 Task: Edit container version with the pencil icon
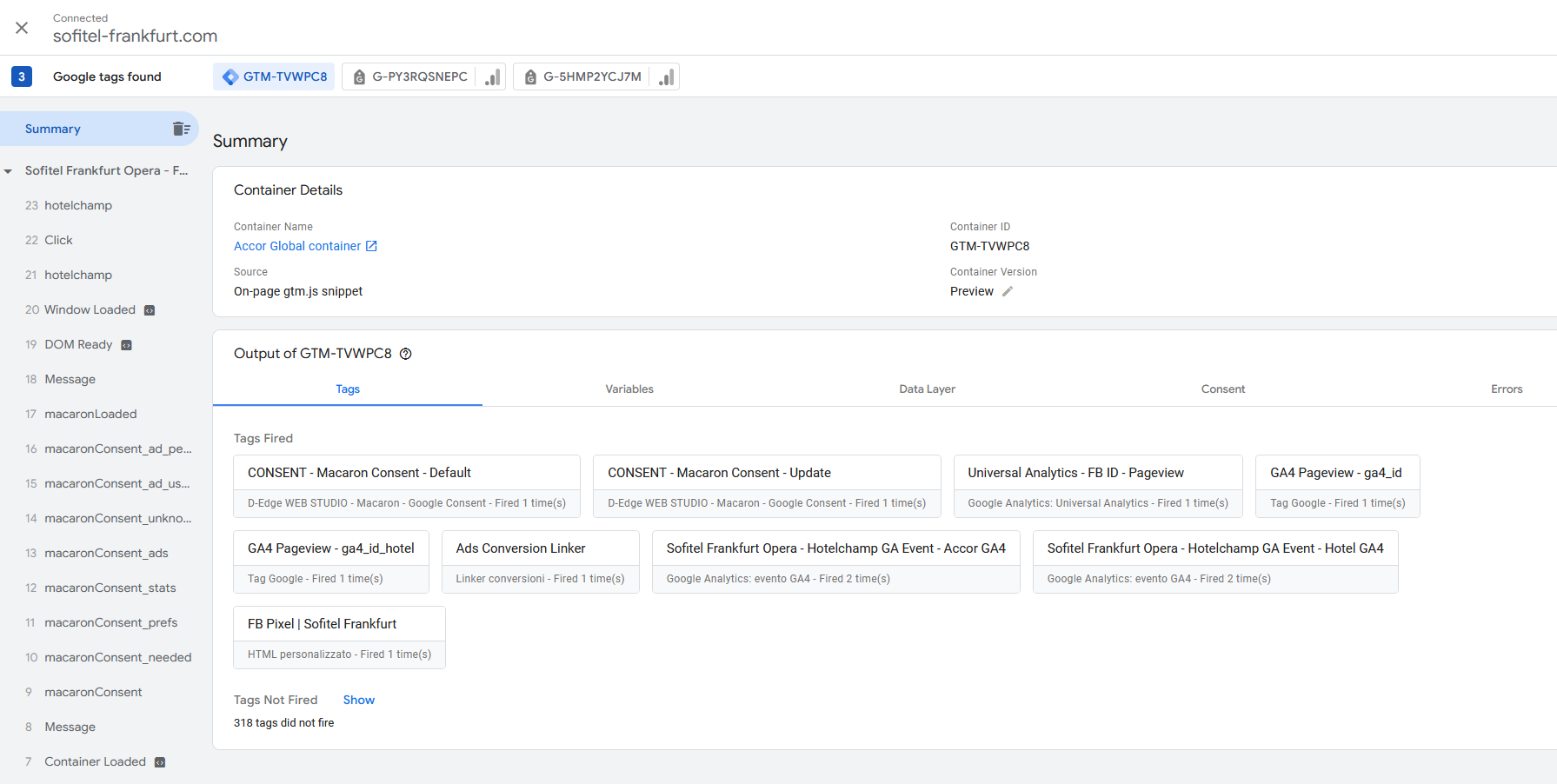1008,291
